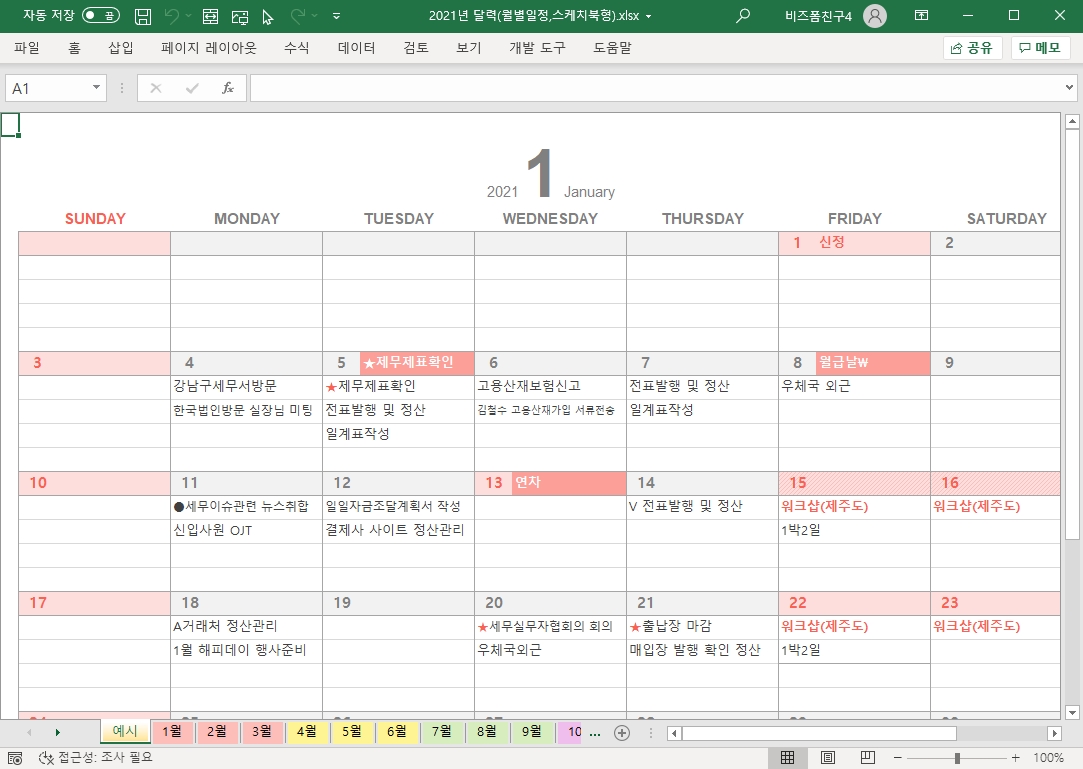Select the 1월 sheet tab
The image size is (1083, 769).
(x=172, y=731)
